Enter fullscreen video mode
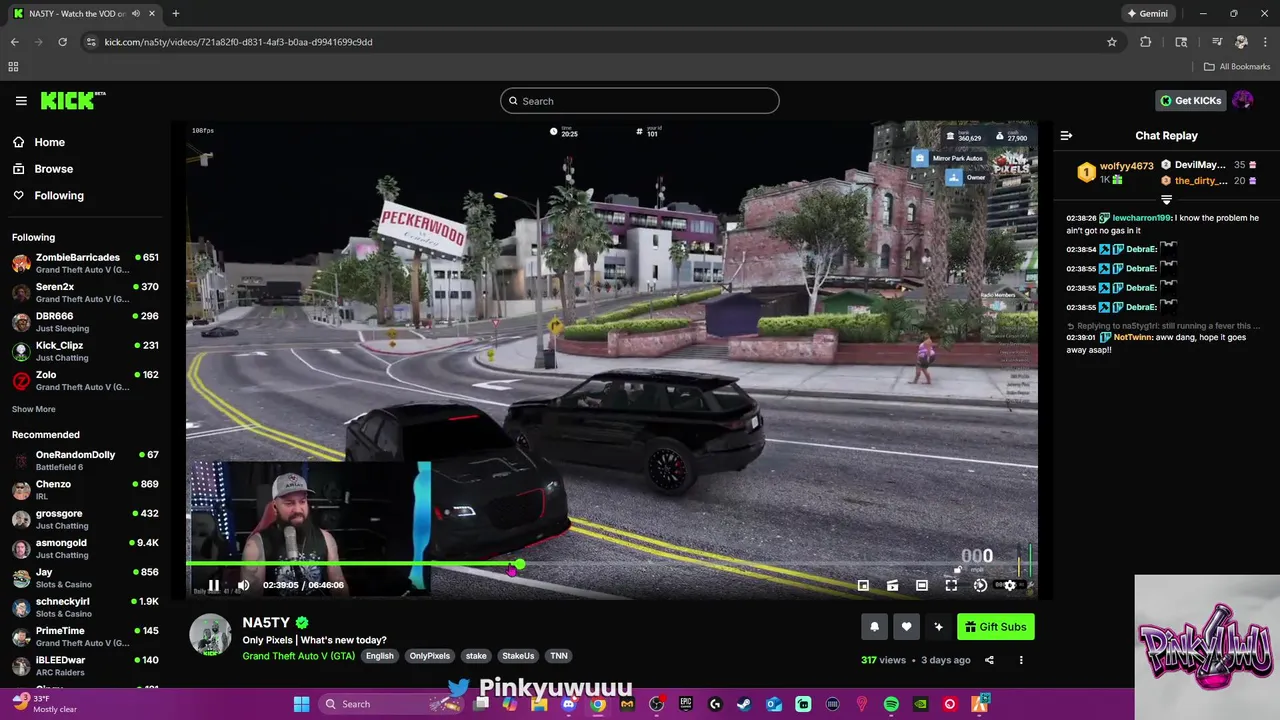Screen dimensions: 1280x720 click(x=951, y=585)
